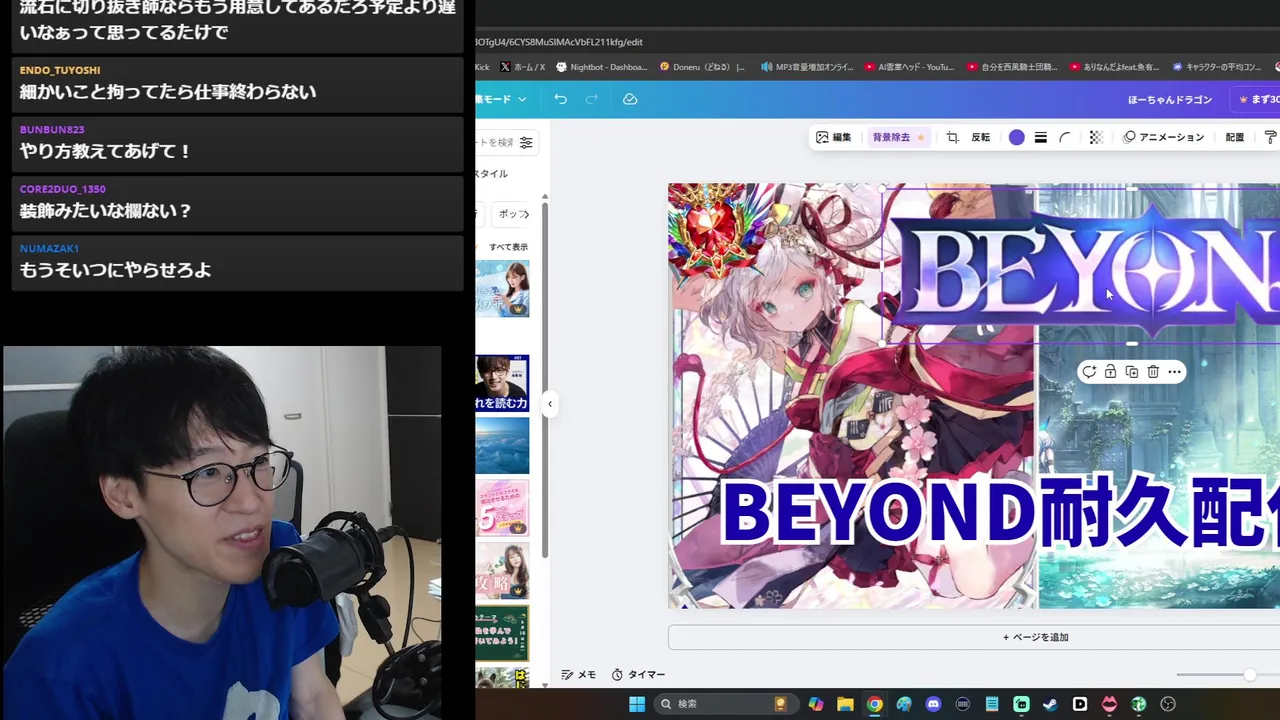Open the メモ notes panel

click(x=579, y=675)
